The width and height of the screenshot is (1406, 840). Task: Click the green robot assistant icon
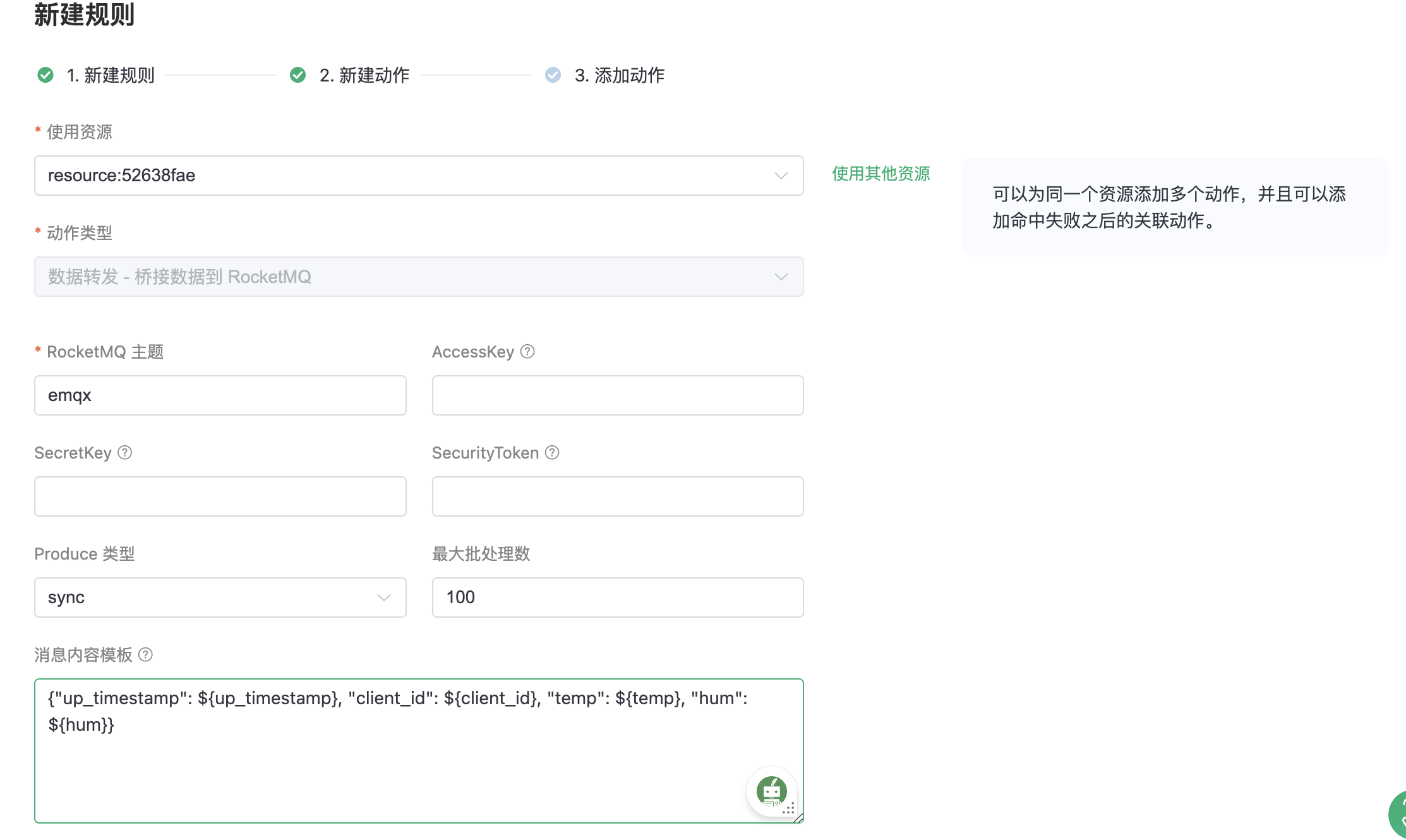[771, 791]
